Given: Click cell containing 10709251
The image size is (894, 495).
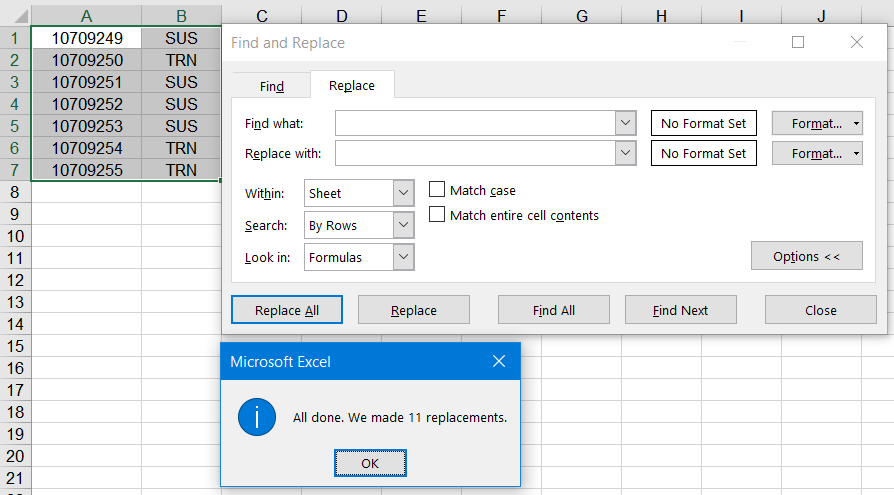Looking at the screenshot, I should click(87, 82).
